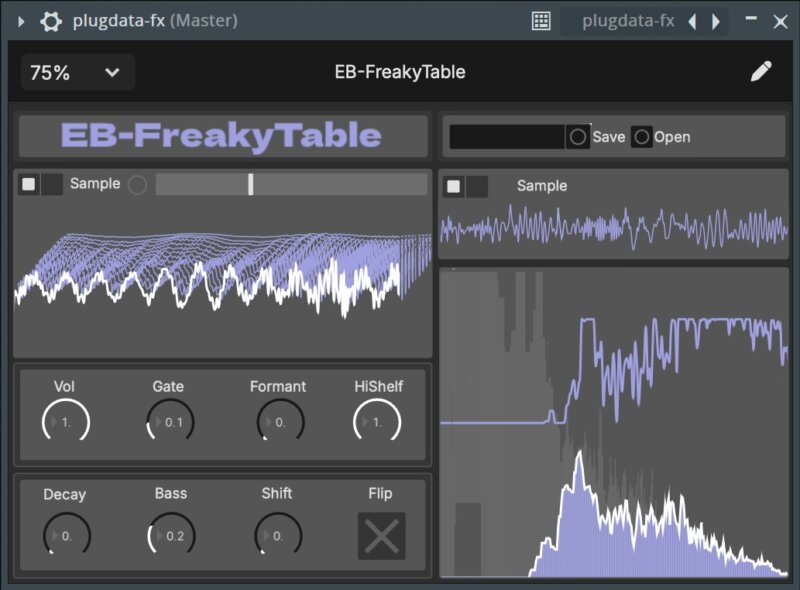This screenshot has height=590, width=800.
Task: Click the bang circle next to Sample
Action: (x=137, y=184)
